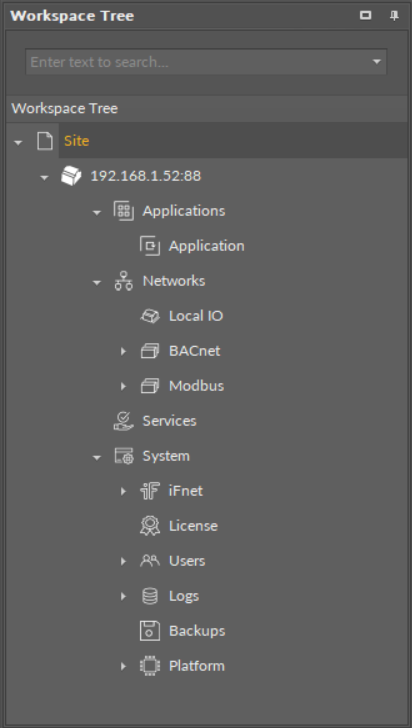412x728 pixels.
Task: Select the 192.168.1.52:88 device node
Action: coord(145,176)
